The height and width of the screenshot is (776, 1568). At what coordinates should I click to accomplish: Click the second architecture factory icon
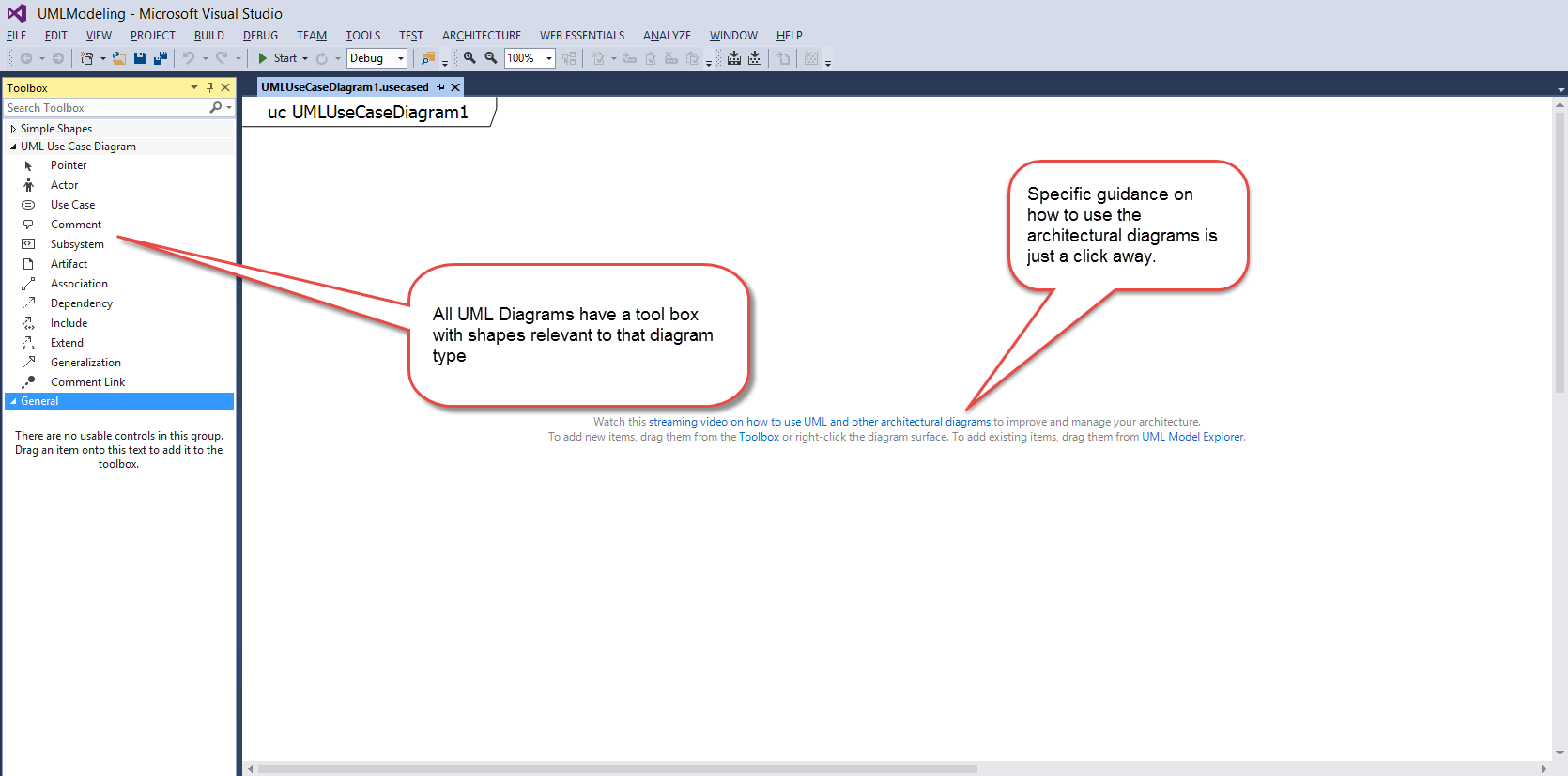point(755,58)
